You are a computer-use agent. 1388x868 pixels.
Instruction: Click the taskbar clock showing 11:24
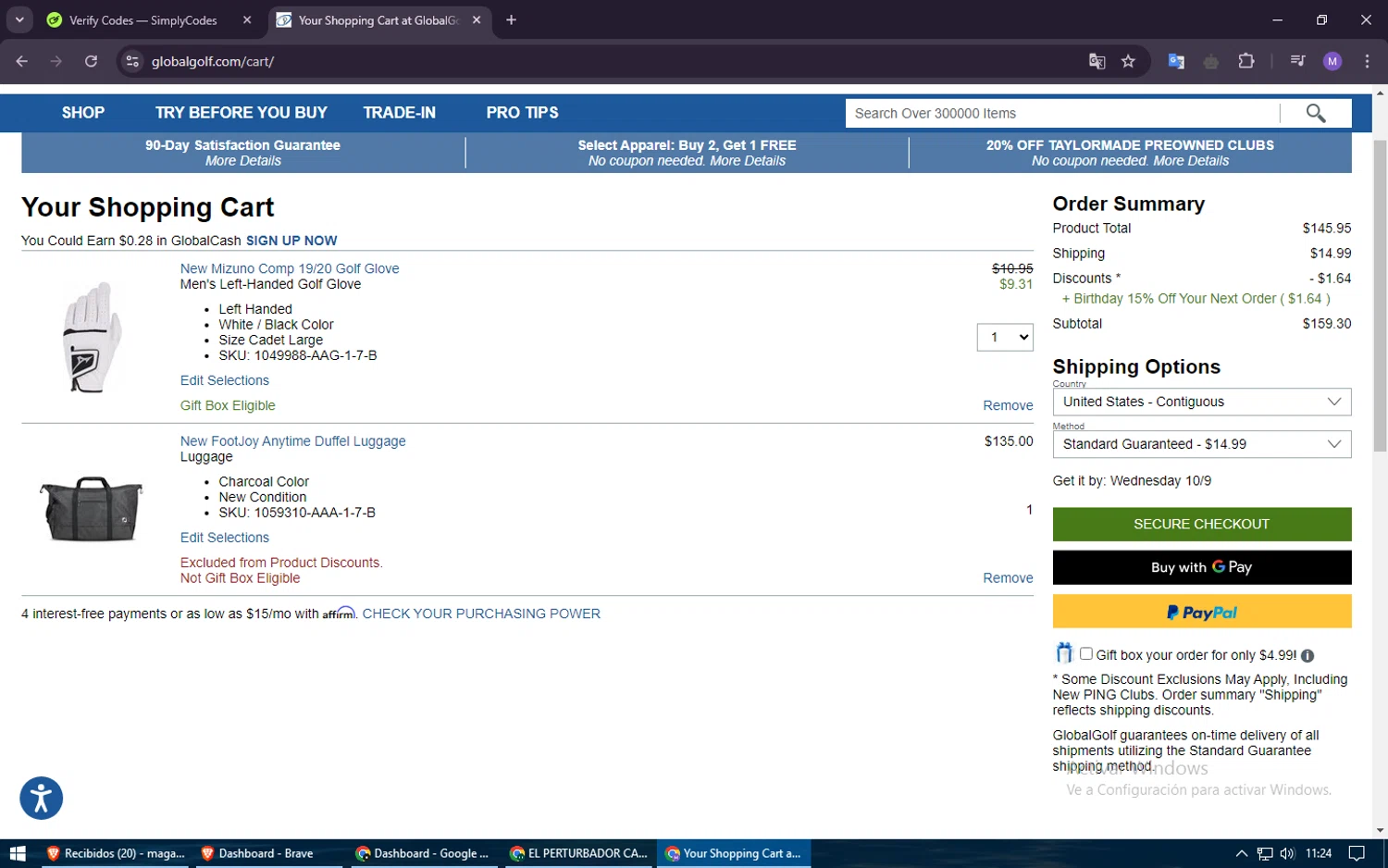pyautogui.click(x=1319, y=853)
